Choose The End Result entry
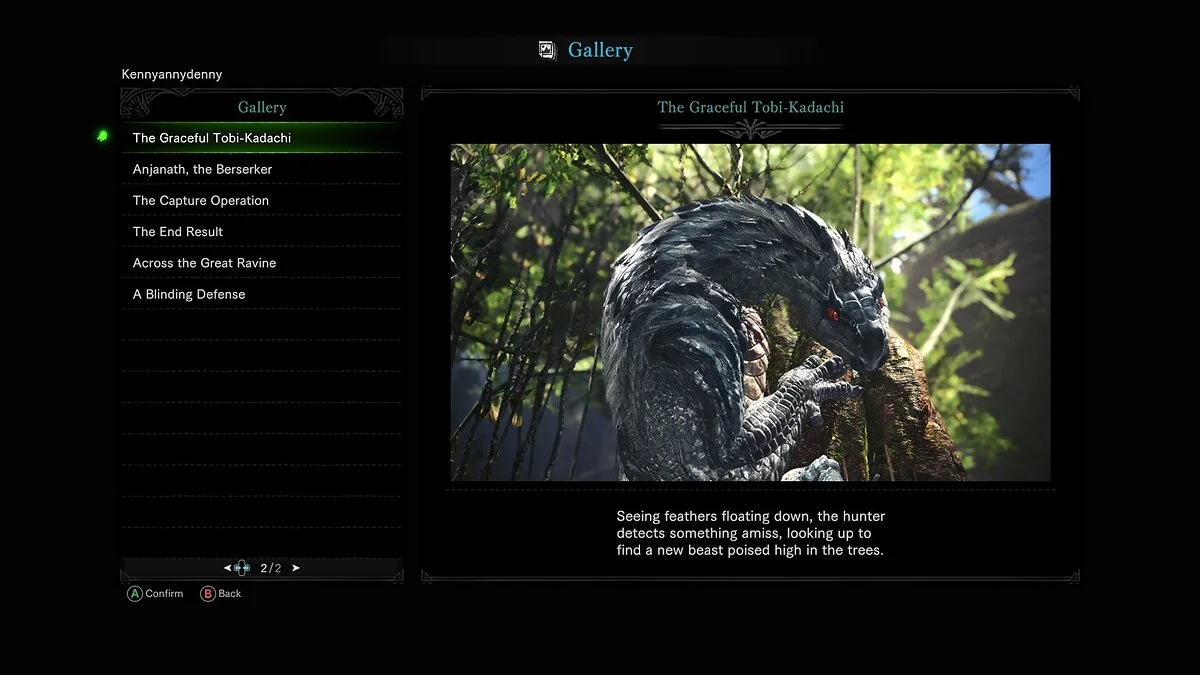1200x675 pixels. [262, 231]
